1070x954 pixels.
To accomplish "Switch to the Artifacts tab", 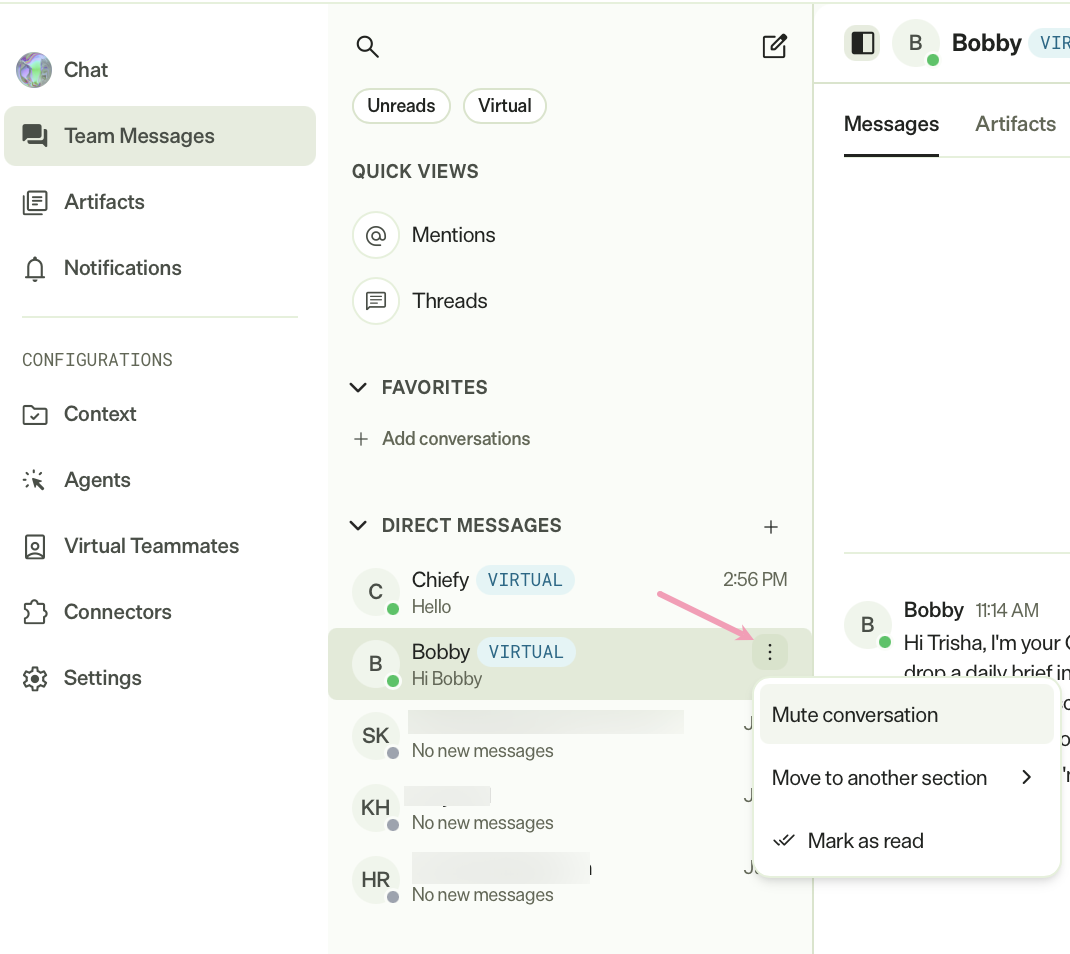I will point(1015,124).
